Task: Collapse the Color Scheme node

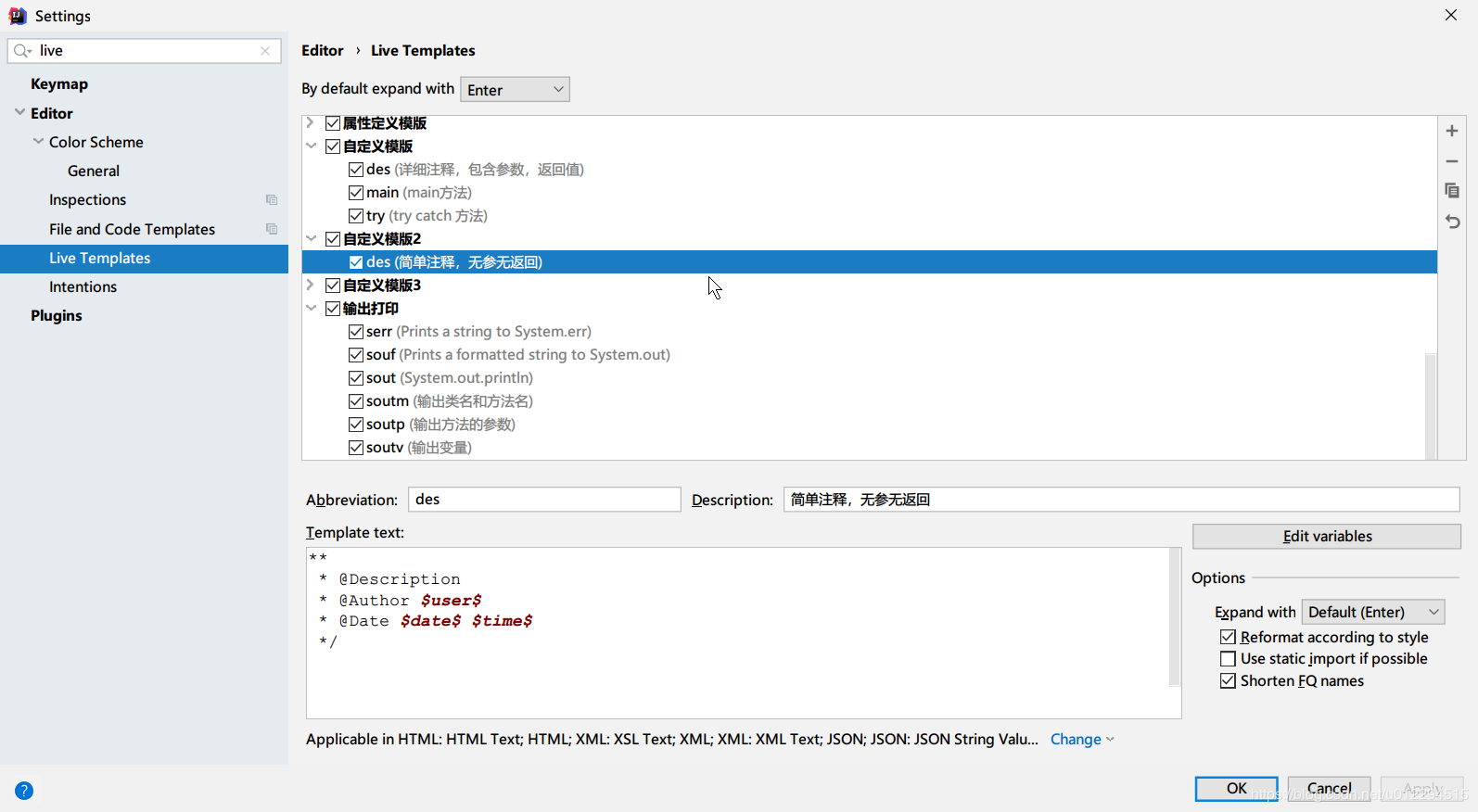Action: tap(38, 142)
